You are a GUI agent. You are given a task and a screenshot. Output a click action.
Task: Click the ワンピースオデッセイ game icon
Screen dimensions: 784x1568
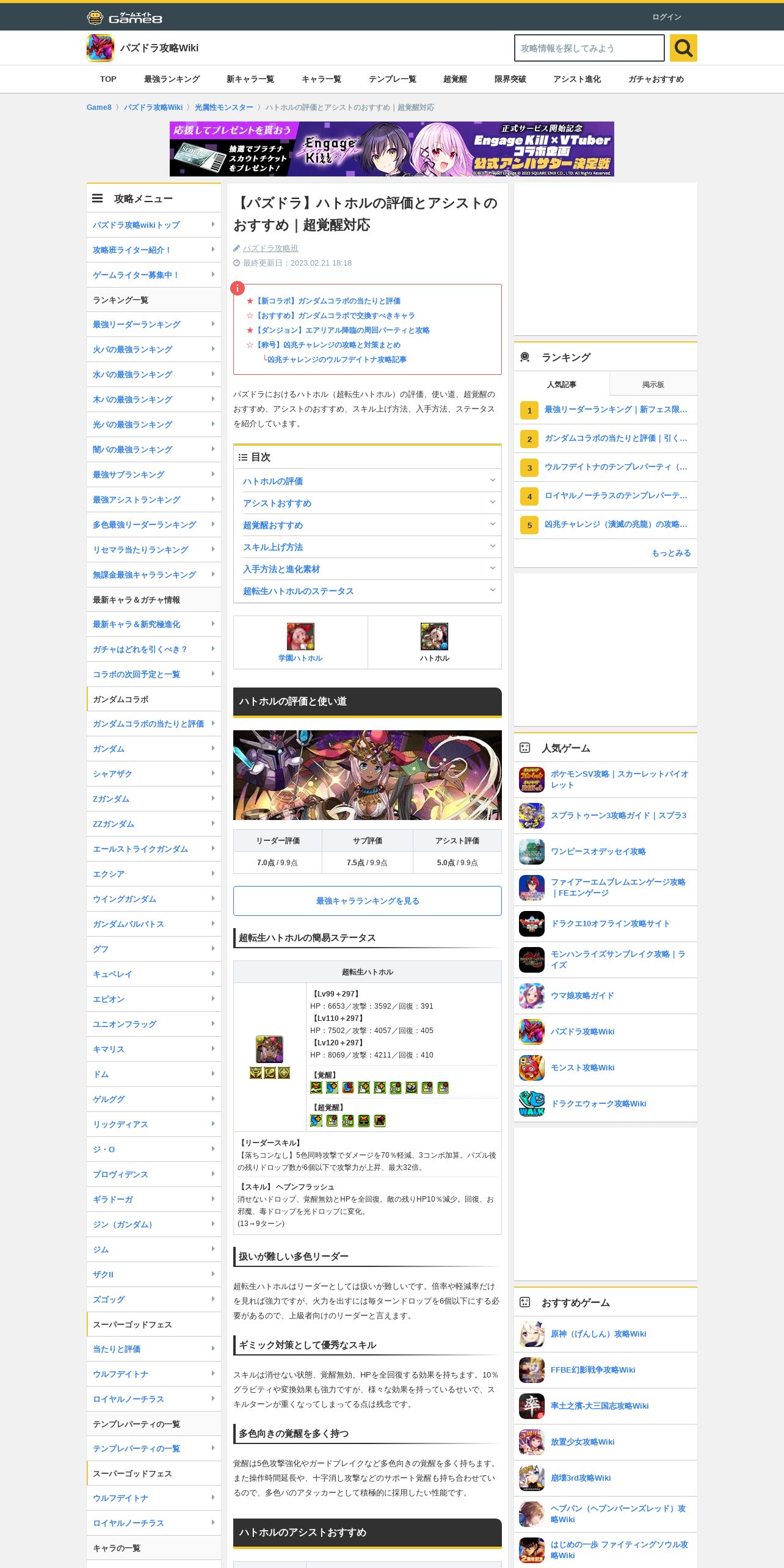(x=532, y=852)
